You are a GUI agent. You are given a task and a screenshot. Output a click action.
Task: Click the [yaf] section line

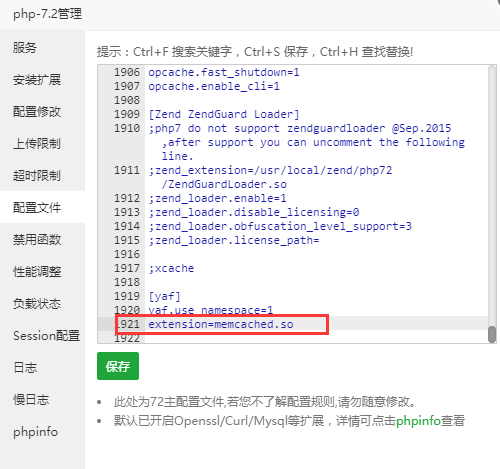pos(165,296)
